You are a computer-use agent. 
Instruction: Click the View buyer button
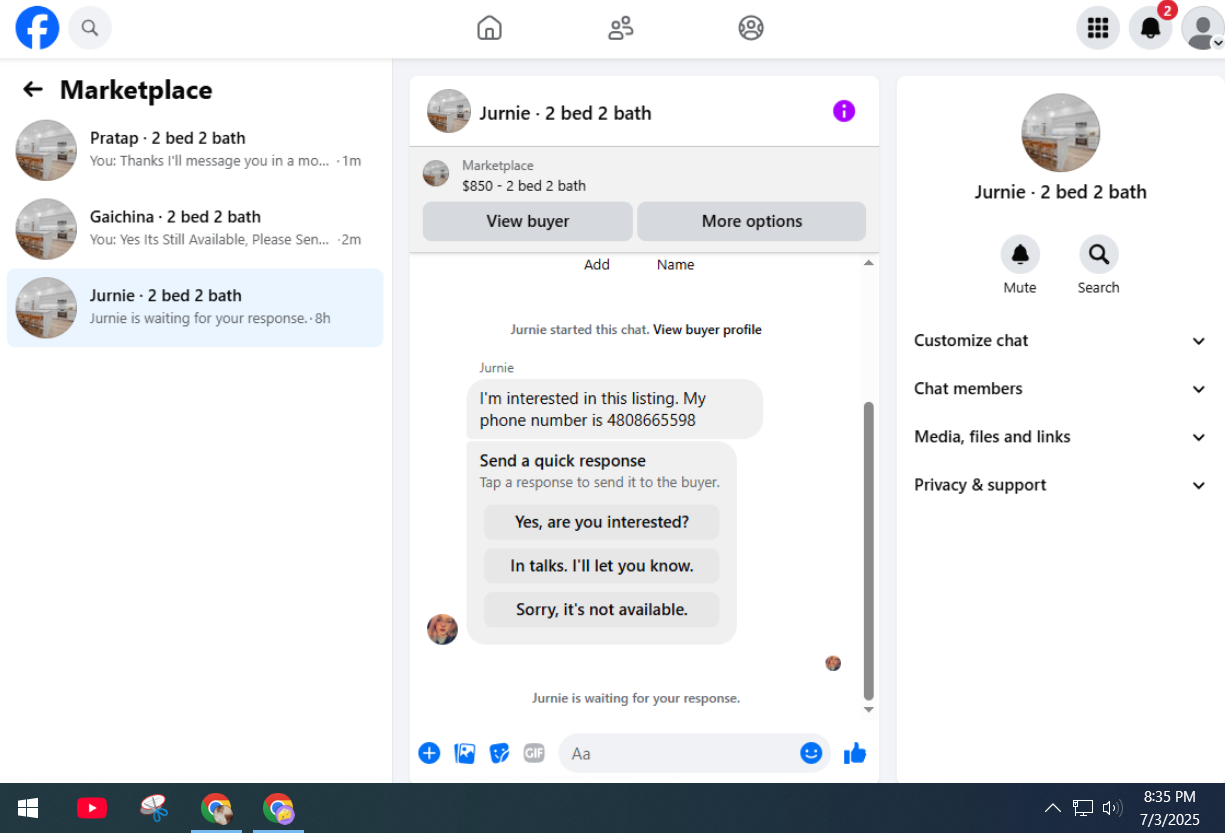[528, 221]
